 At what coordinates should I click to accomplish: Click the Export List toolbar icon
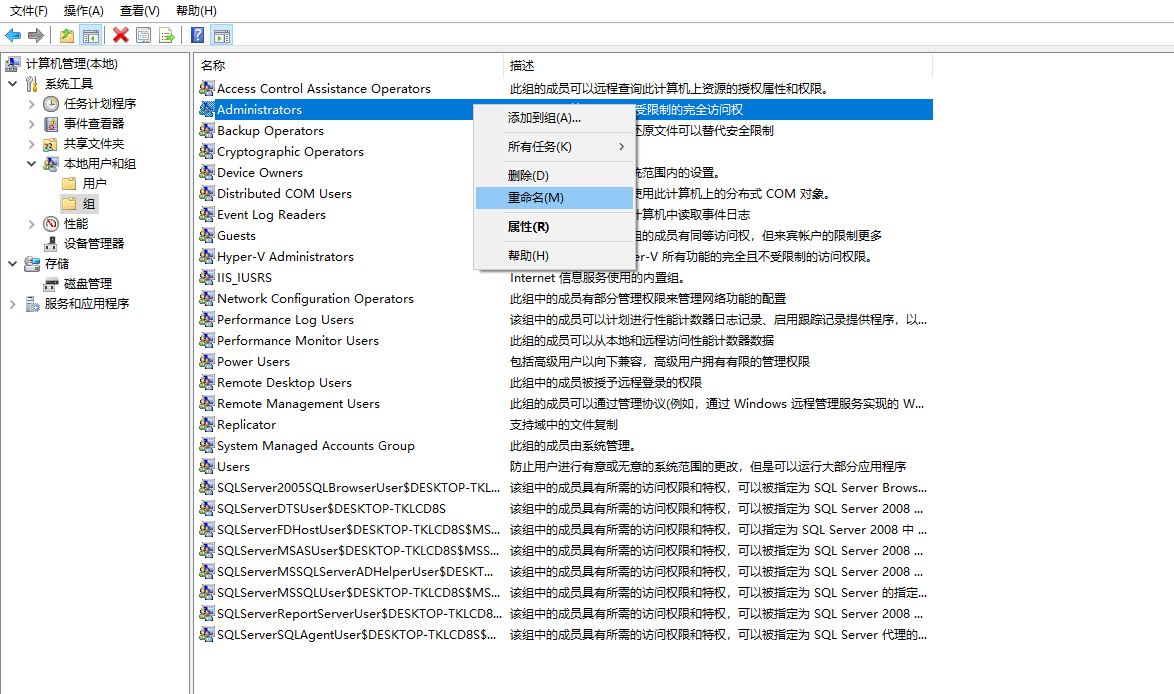[x=166, y=35]
